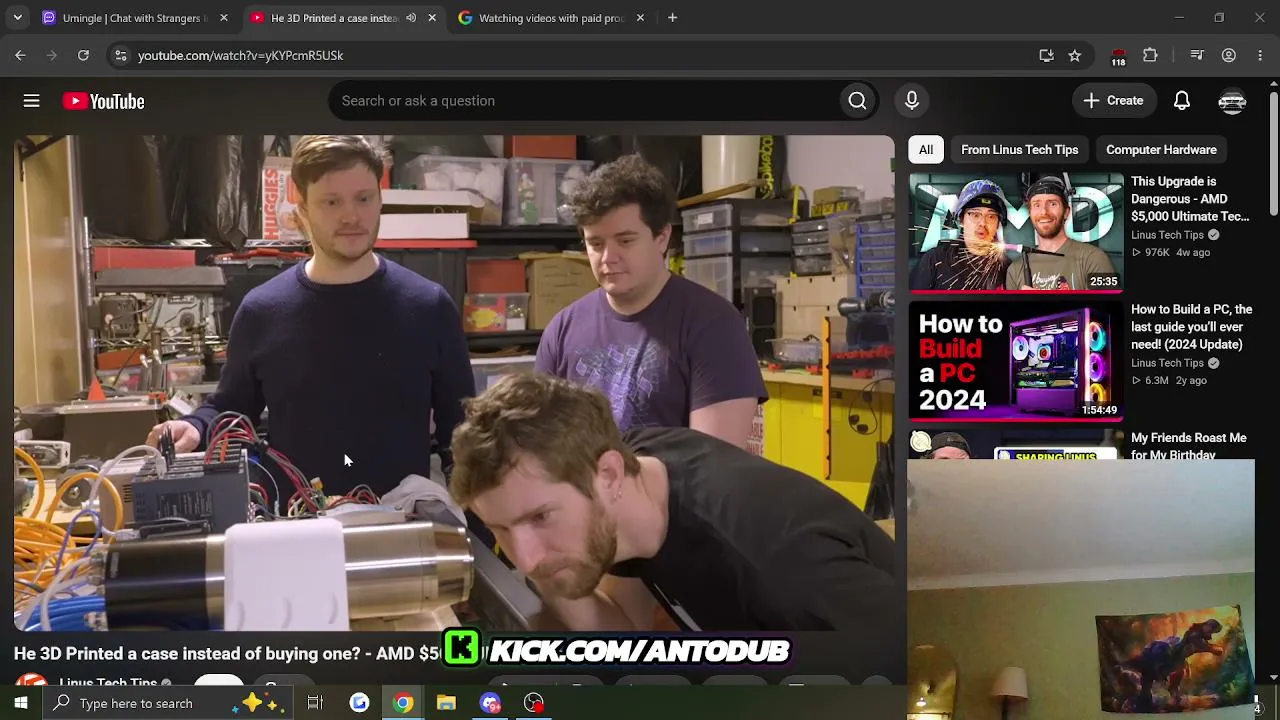
Task: Open Discord from the taskbar
Action: click(x=490, y=703)
